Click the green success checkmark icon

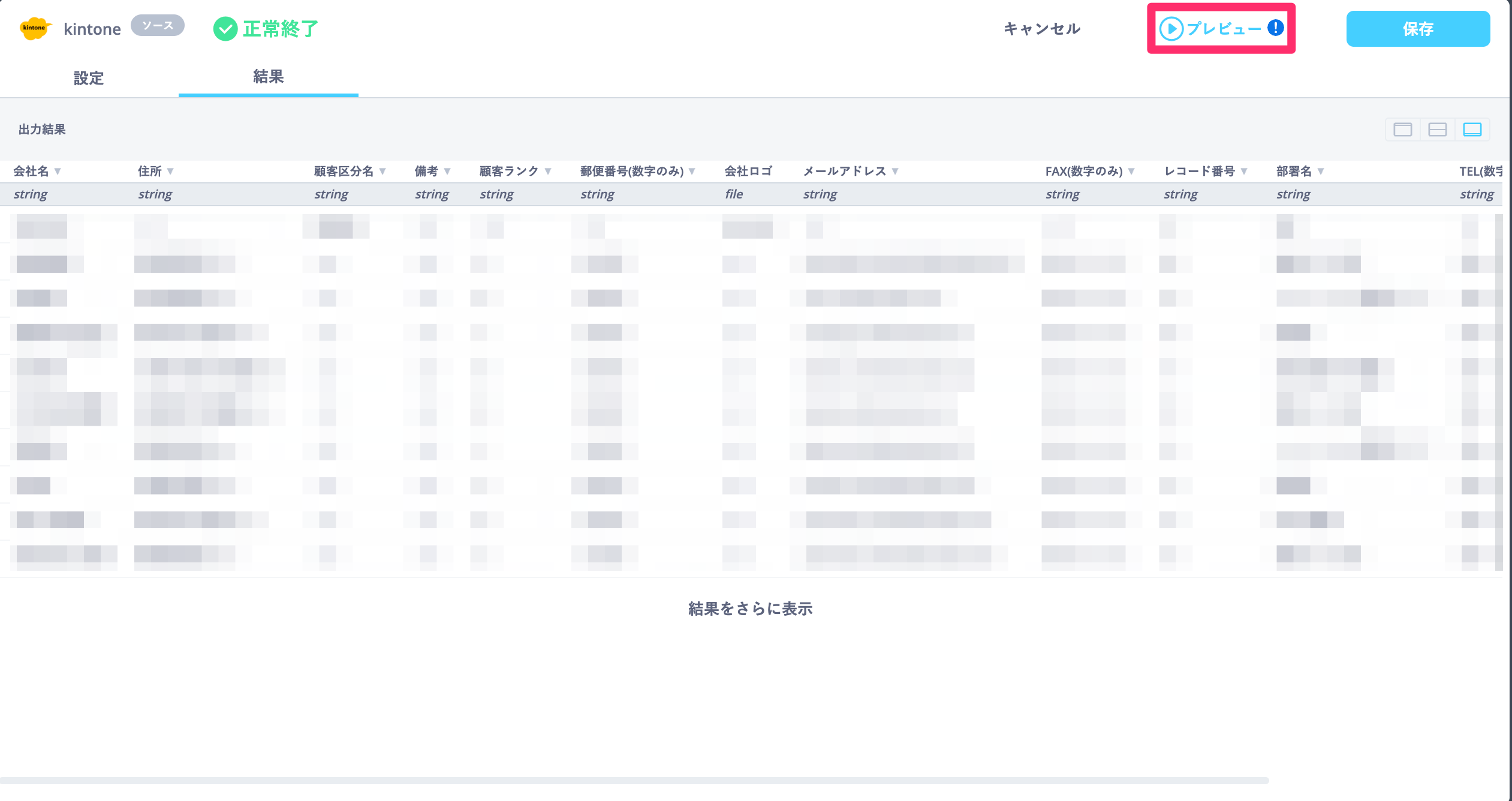[x=225, y=29]
